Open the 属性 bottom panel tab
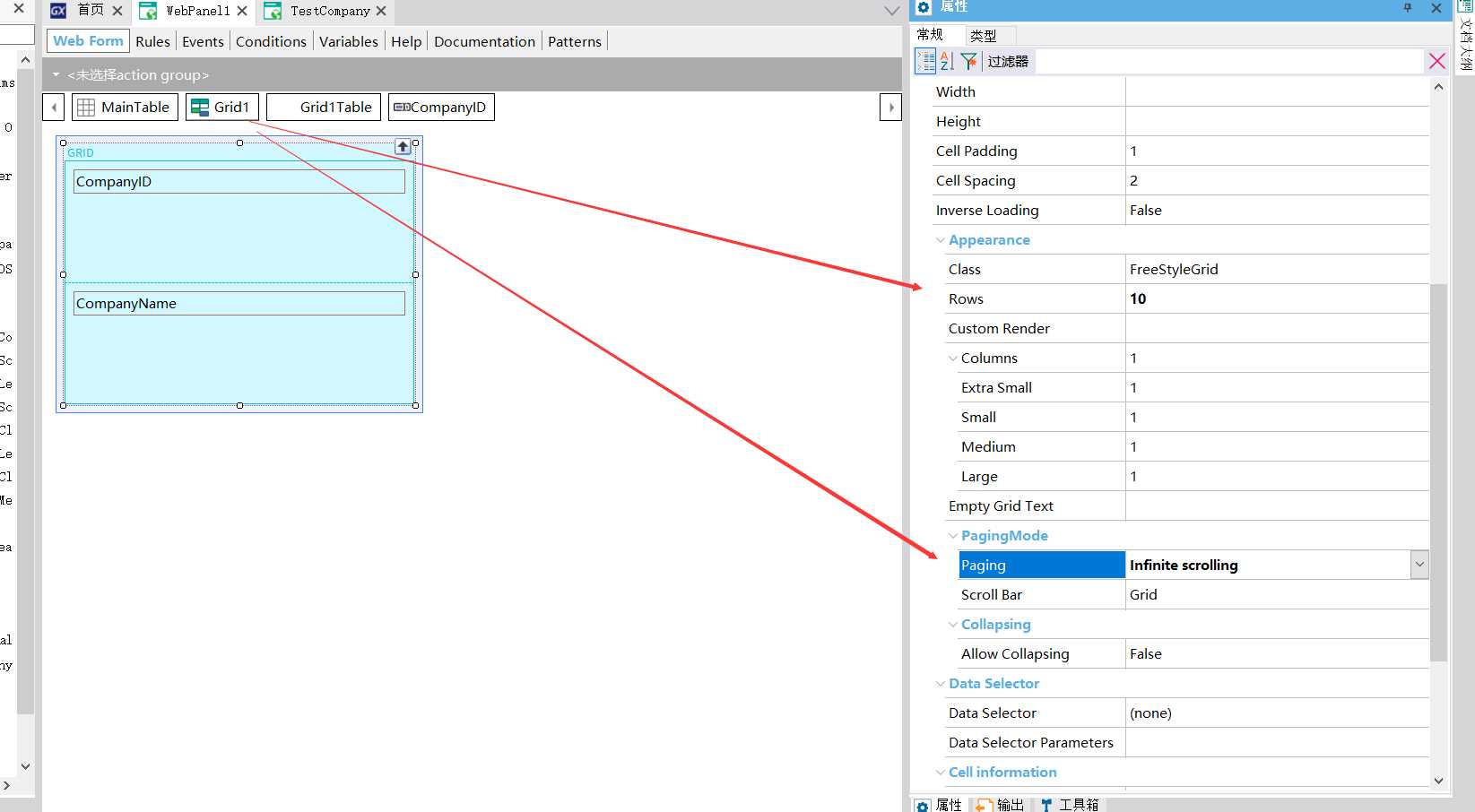The width and height of the screenshot is (1475, 812). click(x=938, y=804)
